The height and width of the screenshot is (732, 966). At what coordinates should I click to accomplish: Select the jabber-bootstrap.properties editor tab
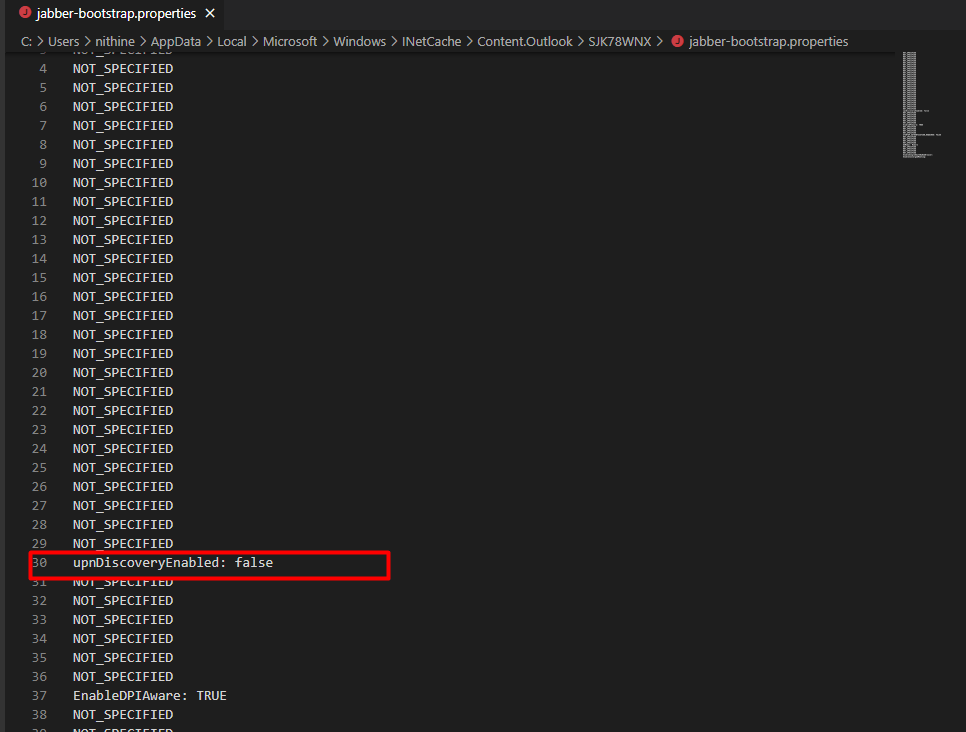[116, 14]
